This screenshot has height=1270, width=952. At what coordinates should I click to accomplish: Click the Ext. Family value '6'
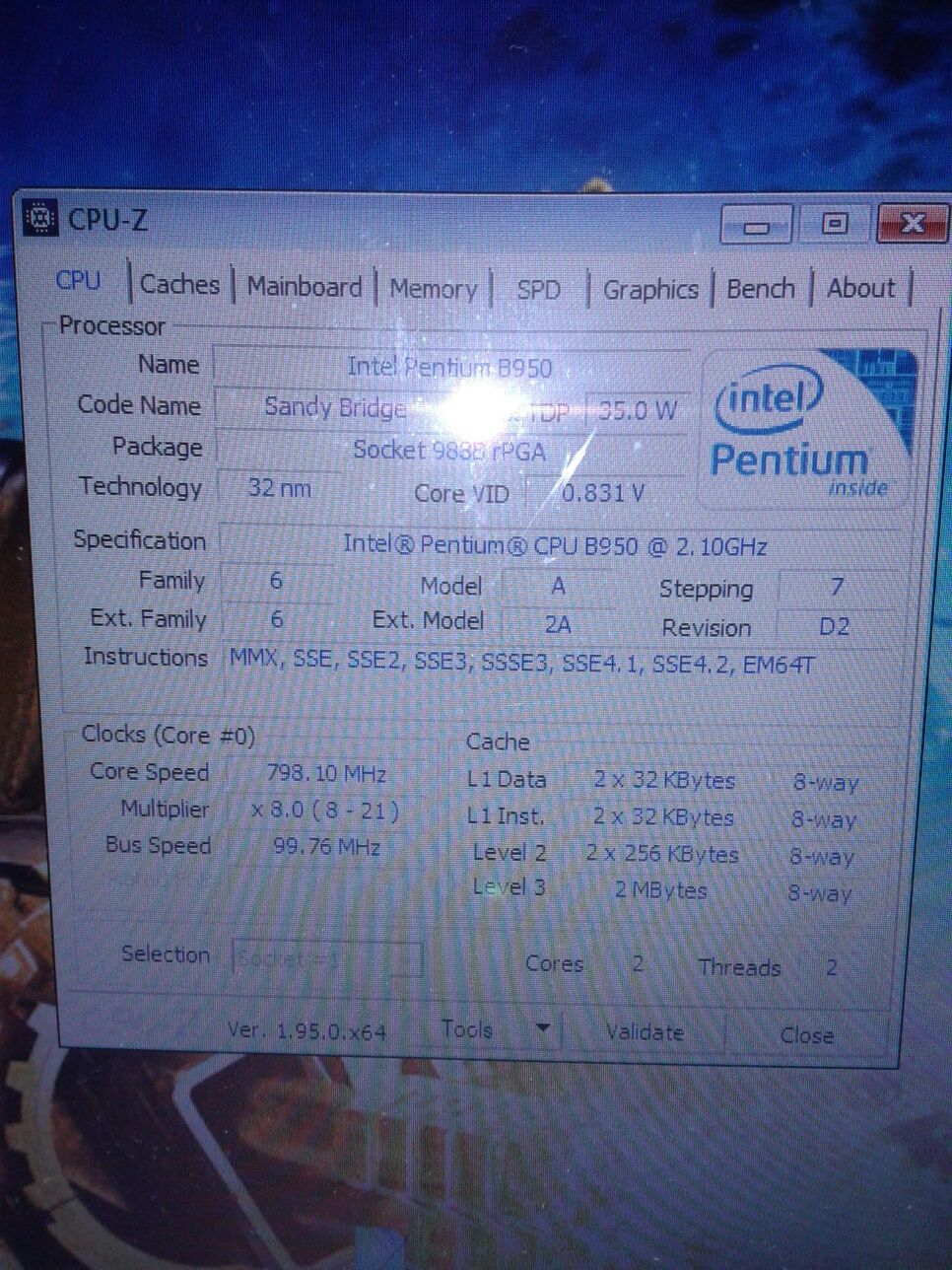tap(277, 619)
